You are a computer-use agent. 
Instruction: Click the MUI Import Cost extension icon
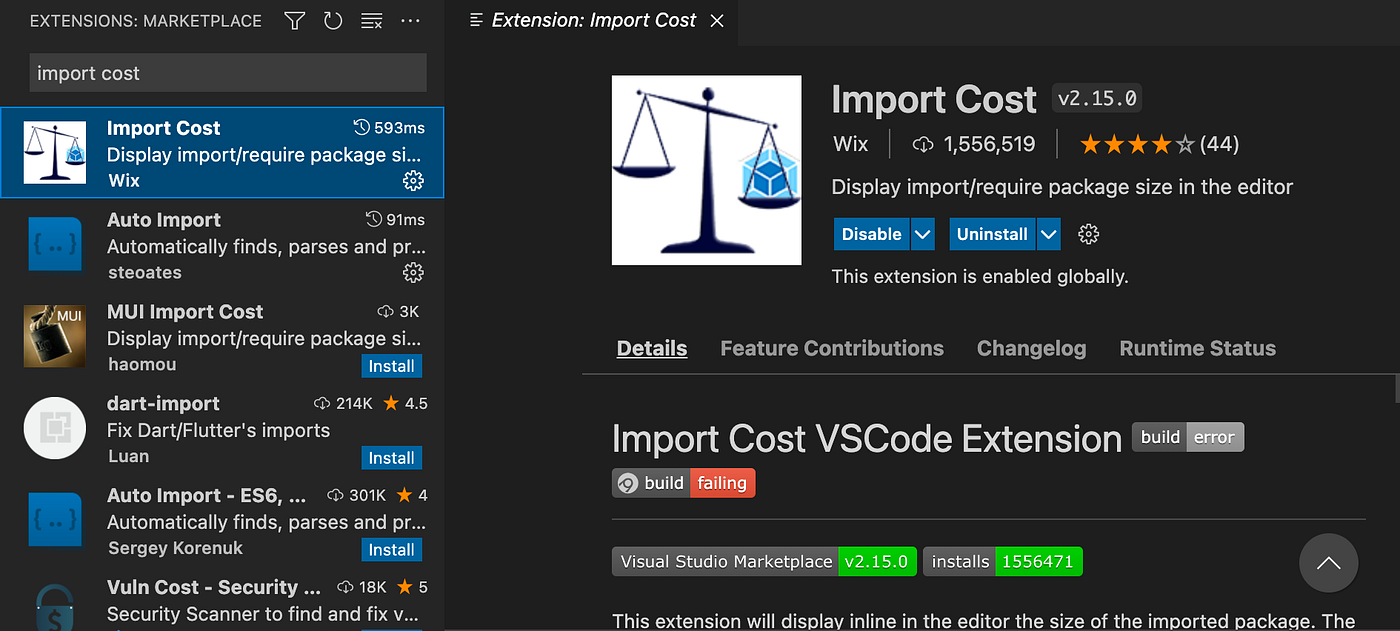(55, 336)
